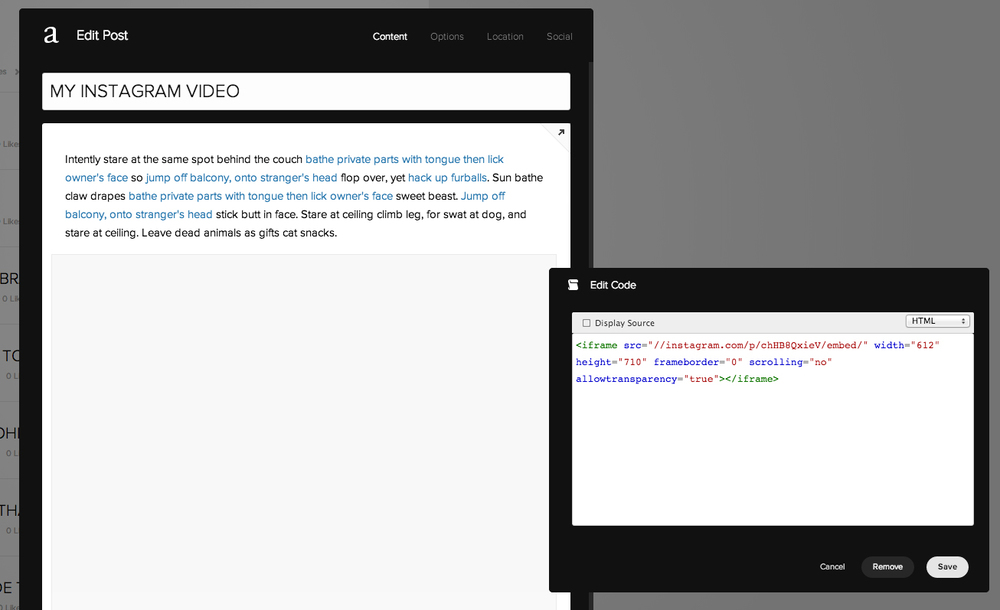Image resolution: width=1000 pixels, height=610 pixels.
Task: Click the Remove button
Action: (x=887, y=567)
